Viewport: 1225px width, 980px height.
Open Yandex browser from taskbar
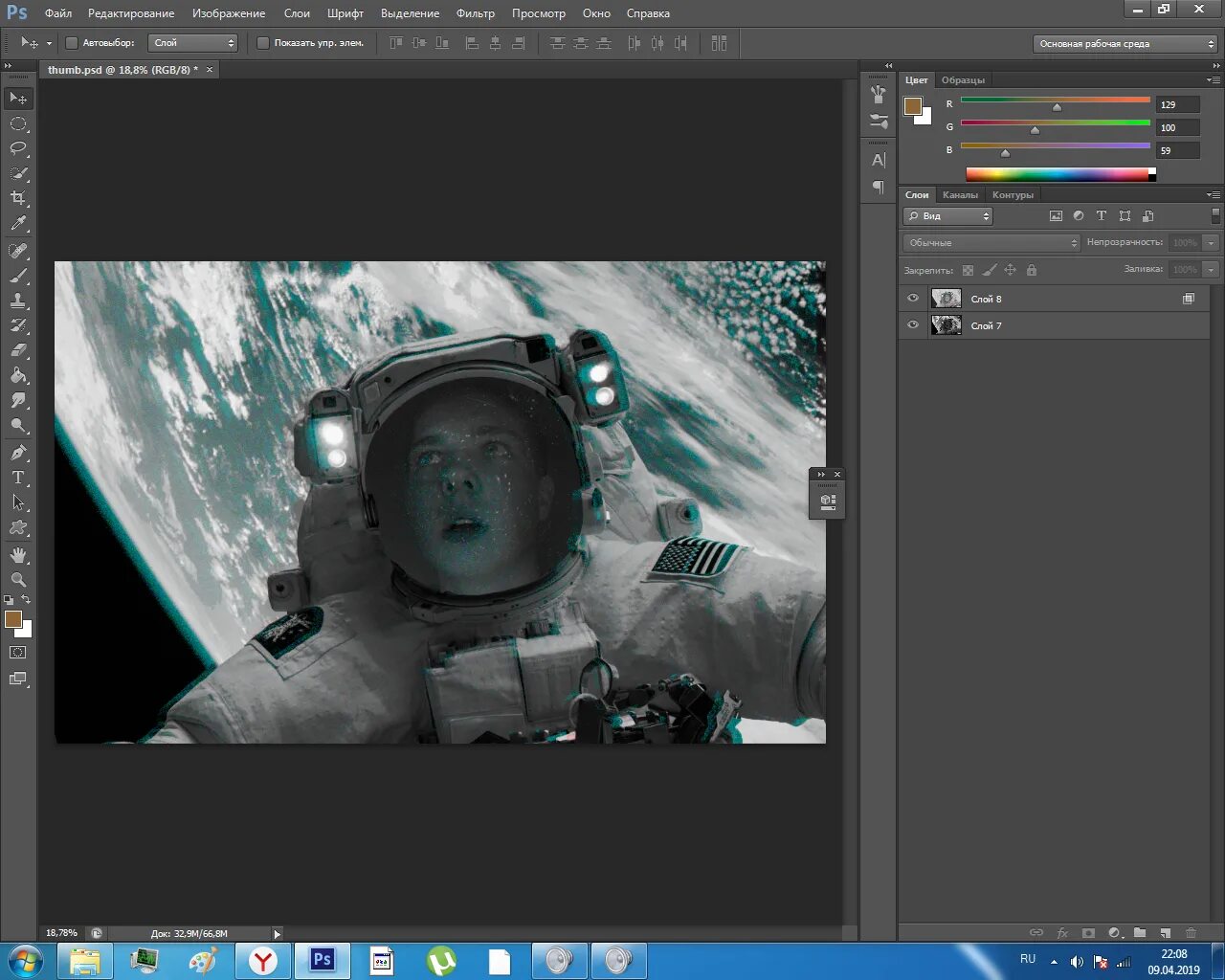(263, 961)
